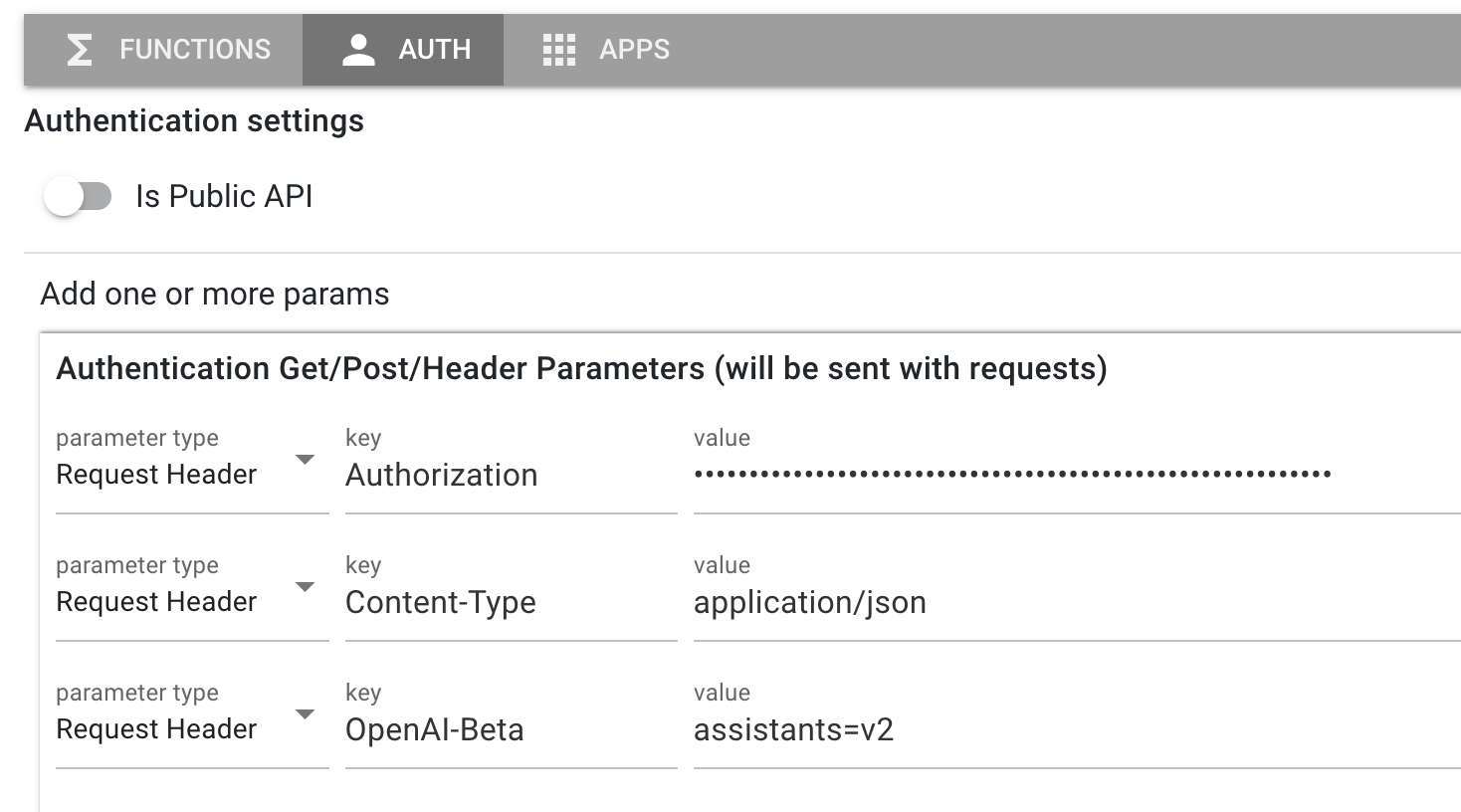Select the AUTH tab label
Screen dimensions: 1461x812
(x=434, y=50)
